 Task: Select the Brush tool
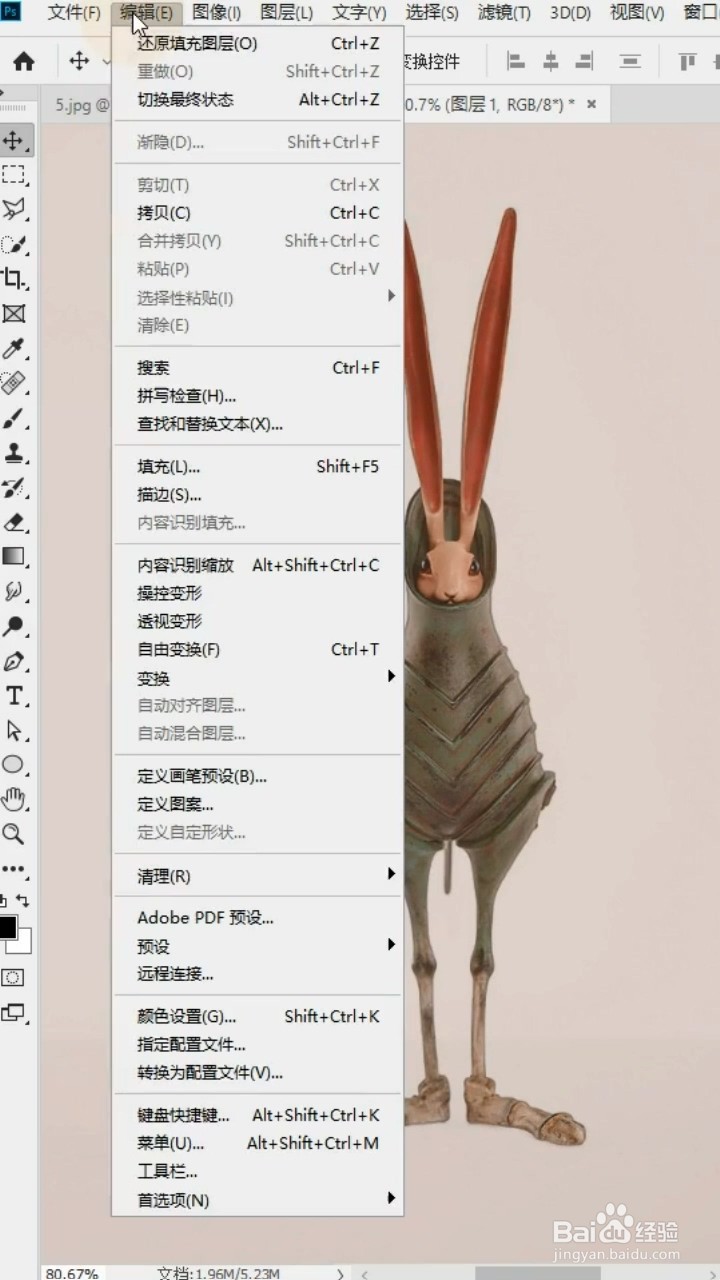[x=14, y=418]
